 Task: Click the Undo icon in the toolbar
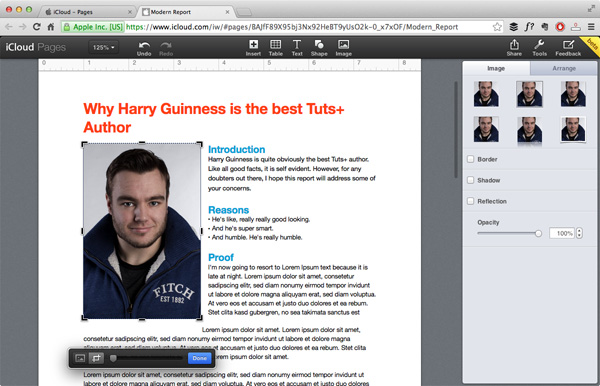[x=144, y=48]
